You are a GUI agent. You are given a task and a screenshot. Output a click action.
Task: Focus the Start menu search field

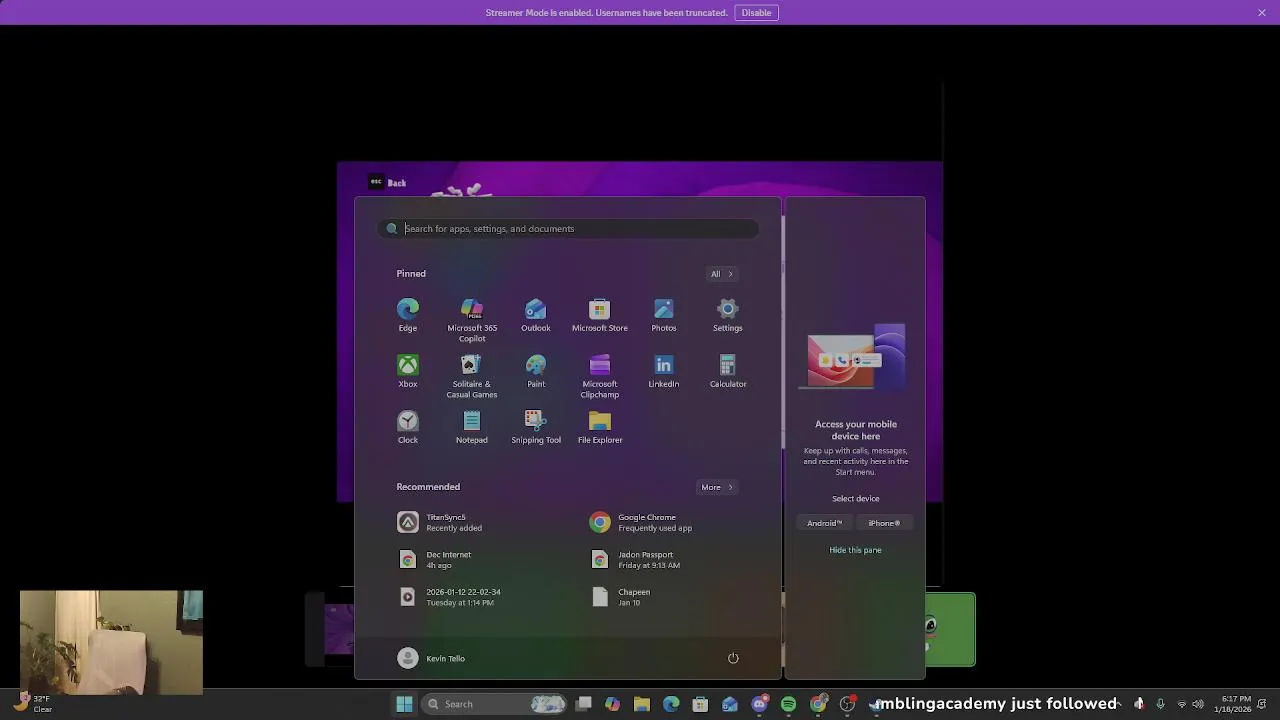click(x=569, y=229)
